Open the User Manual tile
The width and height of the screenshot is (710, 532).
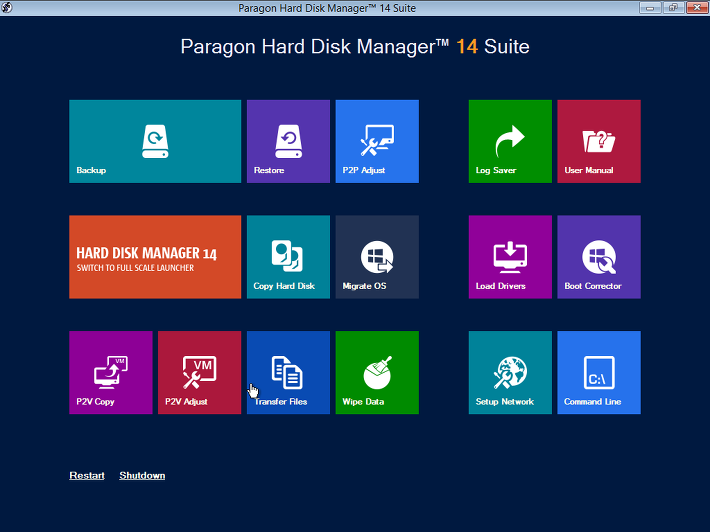pos(599,141)
